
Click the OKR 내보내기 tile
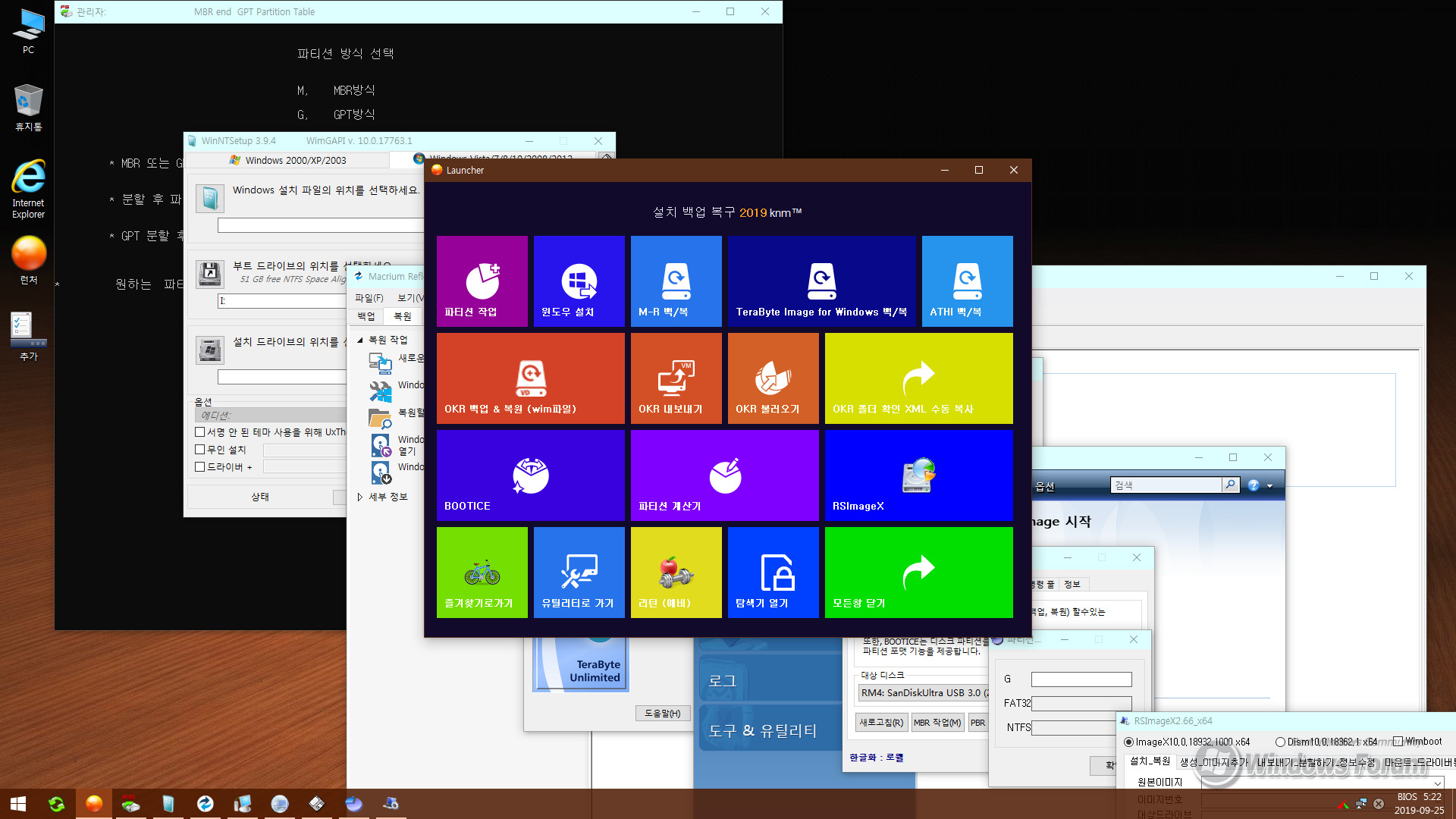tap(676, 378)
